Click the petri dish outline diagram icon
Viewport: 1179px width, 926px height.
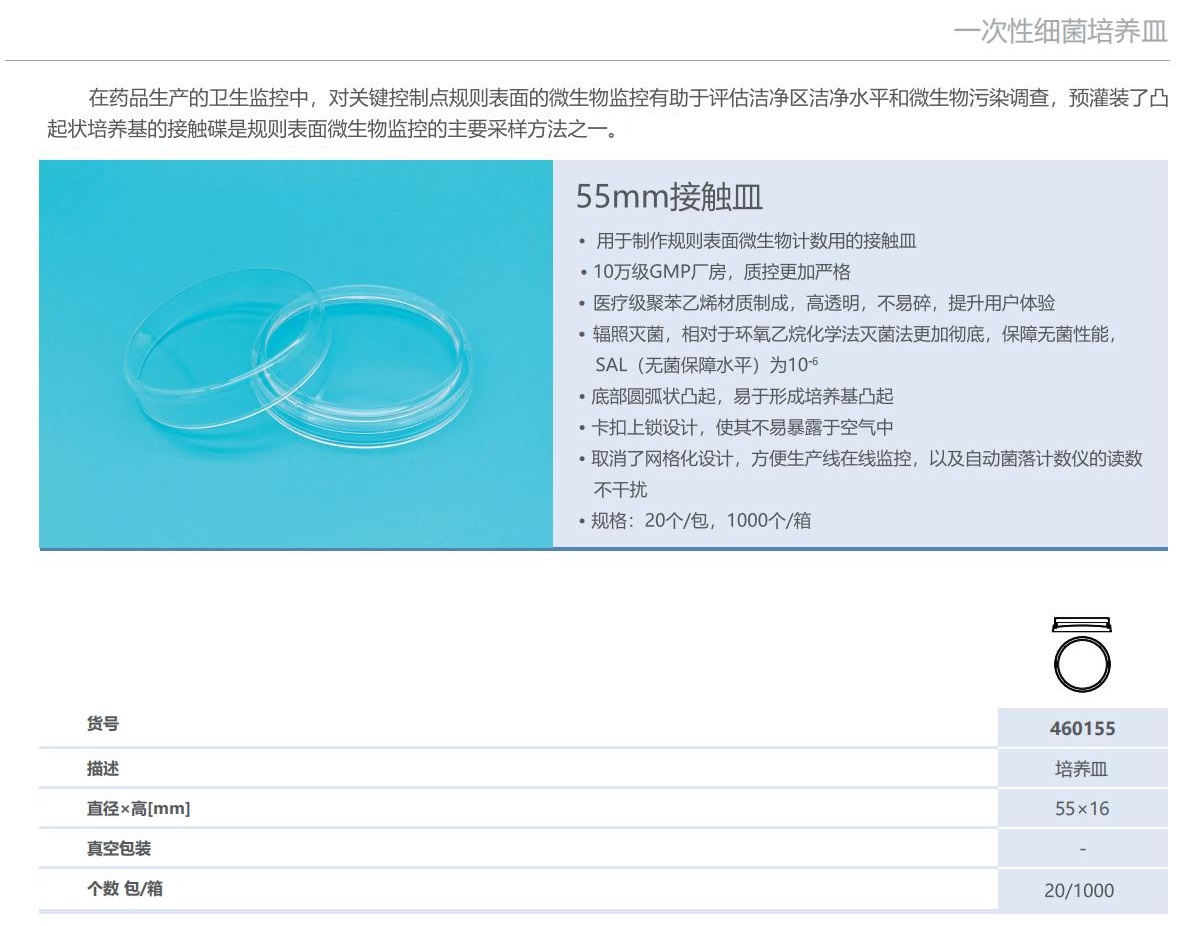[x=1081, y=654]
